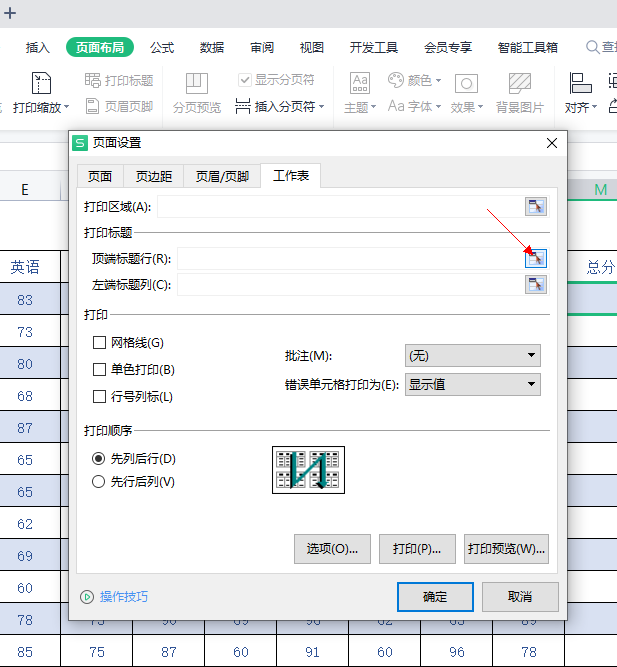The image size is (617, 667).
Task: Close the Page Setup dialog
Action: (x=552, y=143)
